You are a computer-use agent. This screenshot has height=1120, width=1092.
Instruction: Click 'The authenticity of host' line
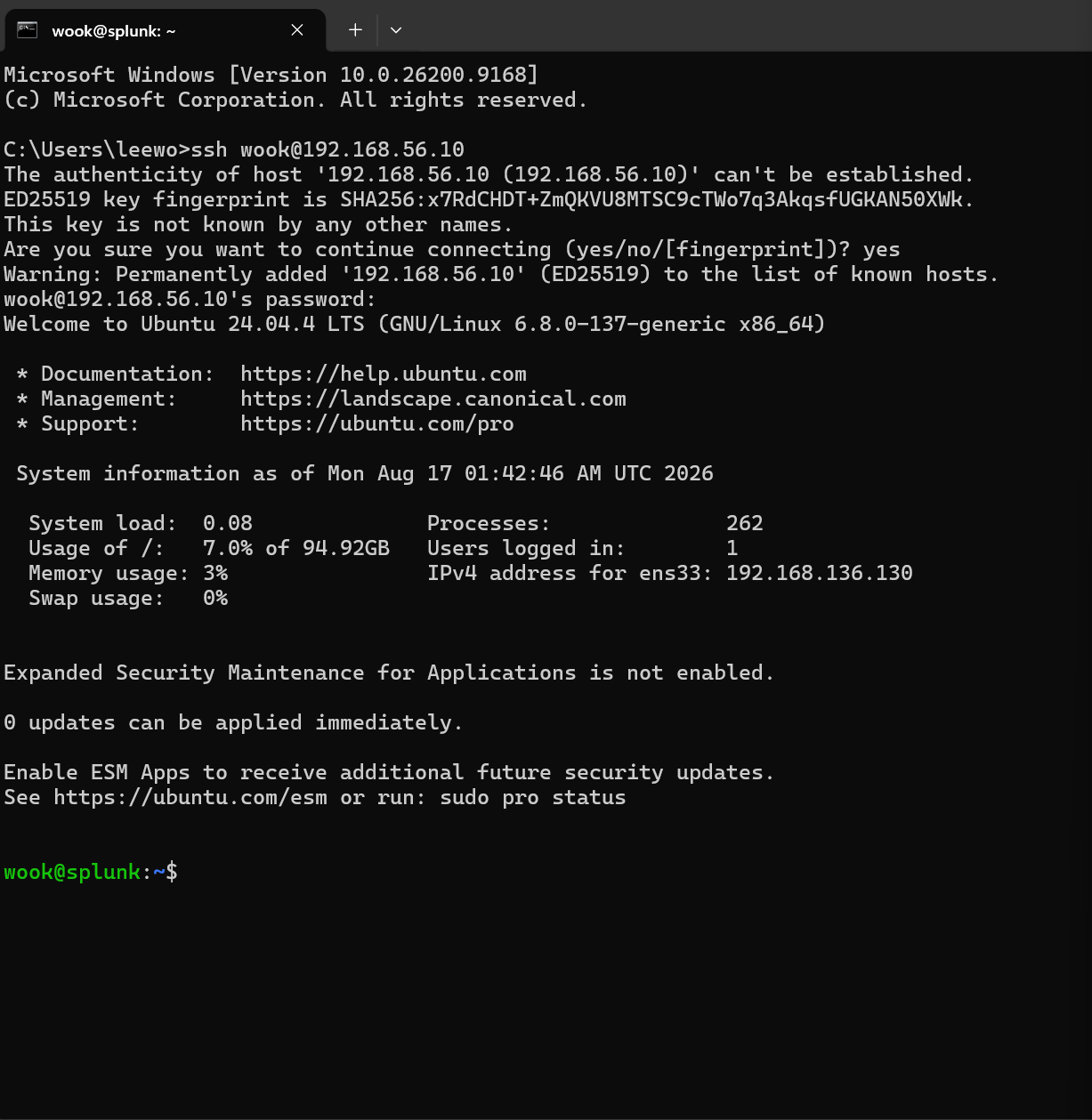489,174
